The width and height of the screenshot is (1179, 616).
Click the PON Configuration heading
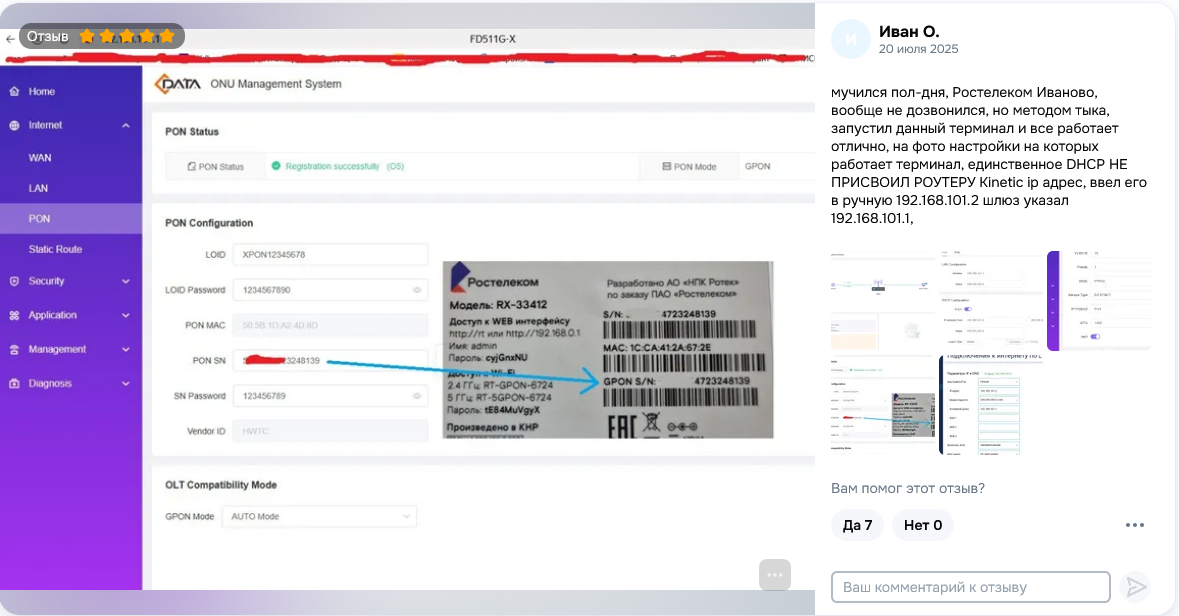209,223
